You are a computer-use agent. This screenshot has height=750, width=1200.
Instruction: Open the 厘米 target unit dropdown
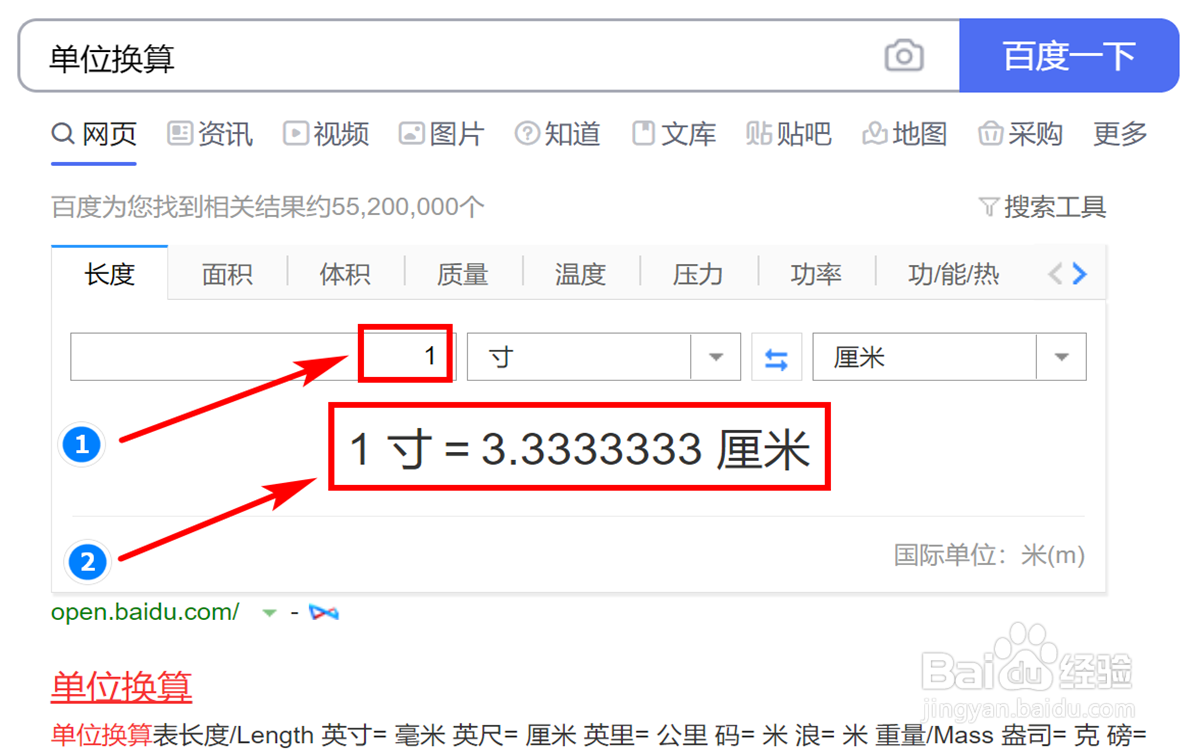[949, 356]
